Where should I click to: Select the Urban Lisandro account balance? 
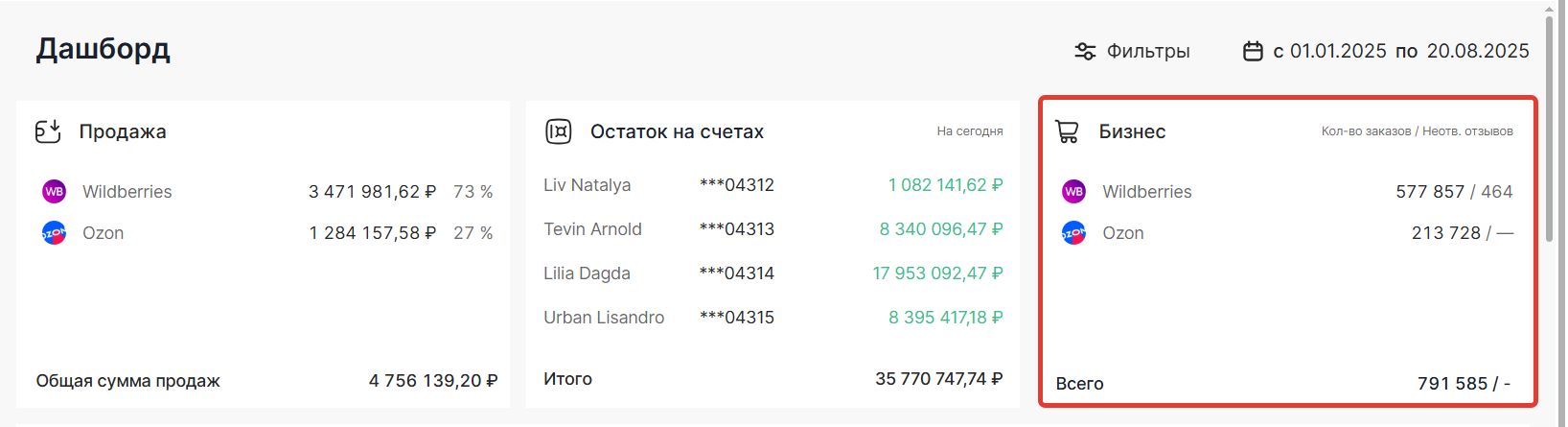[x=945, y=318]
